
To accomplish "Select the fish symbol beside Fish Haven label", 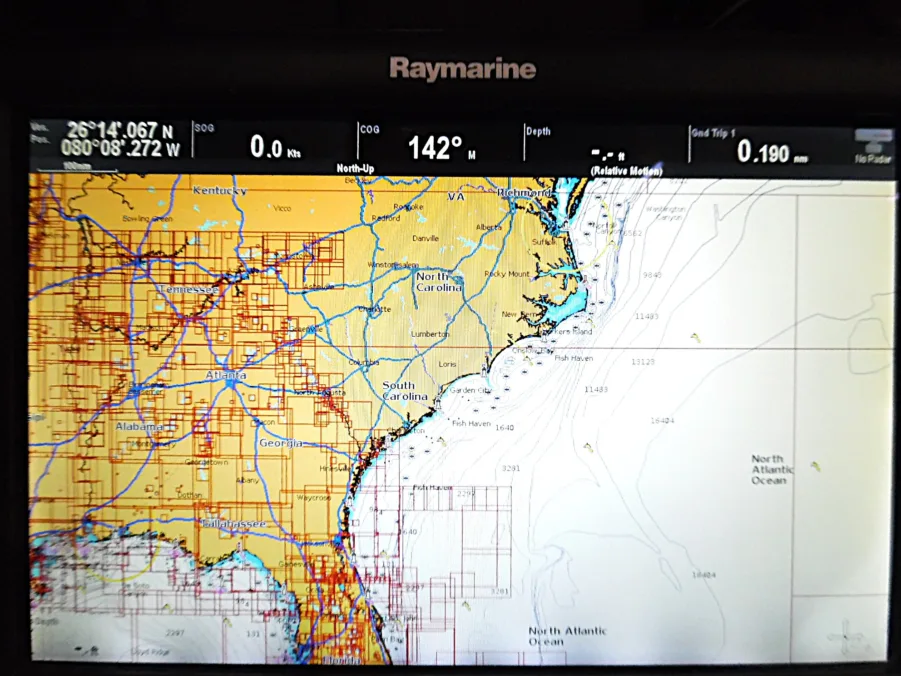I will (538, 362).
